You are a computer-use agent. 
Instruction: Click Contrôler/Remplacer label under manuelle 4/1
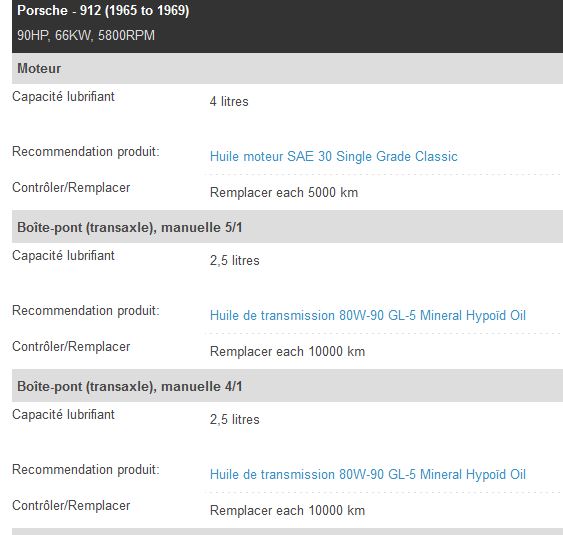pyautogui.click(x=71, y=506)
